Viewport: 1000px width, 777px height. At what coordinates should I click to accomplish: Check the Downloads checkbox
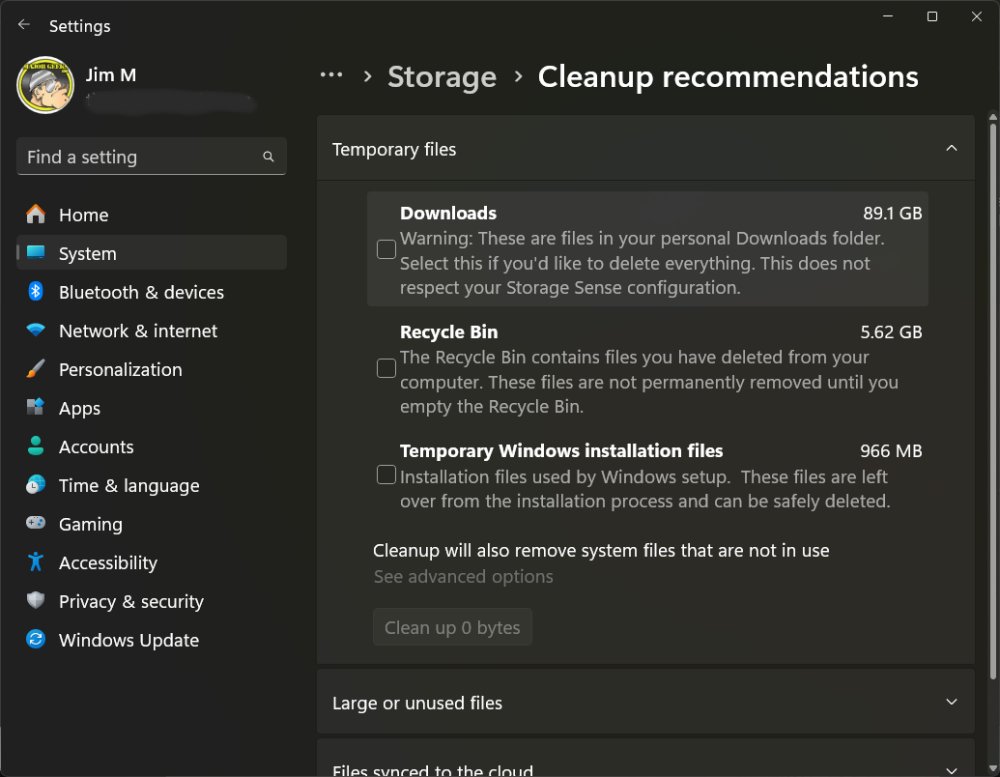point(386,250)
